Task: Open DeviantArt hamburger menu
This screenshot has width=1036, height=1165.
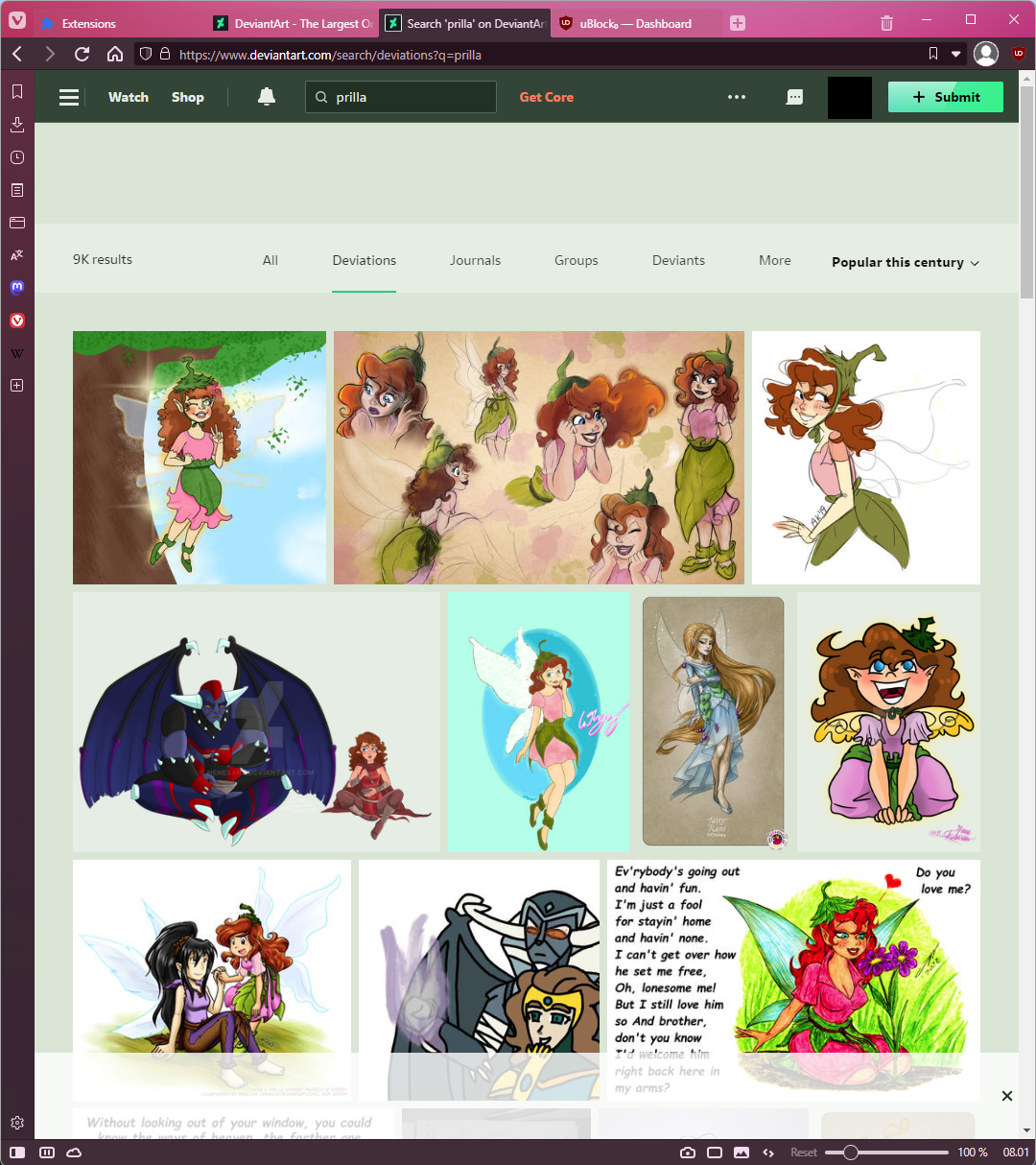Action: click(69, 97)
